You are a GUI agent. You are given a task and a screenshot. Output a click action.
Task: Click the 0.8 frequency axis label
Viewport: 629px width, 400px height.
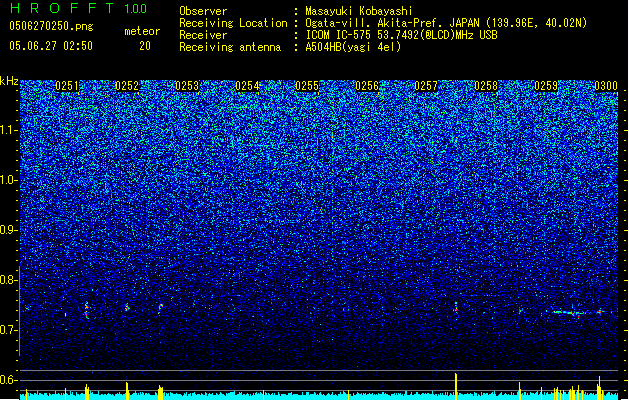[9, 280]
